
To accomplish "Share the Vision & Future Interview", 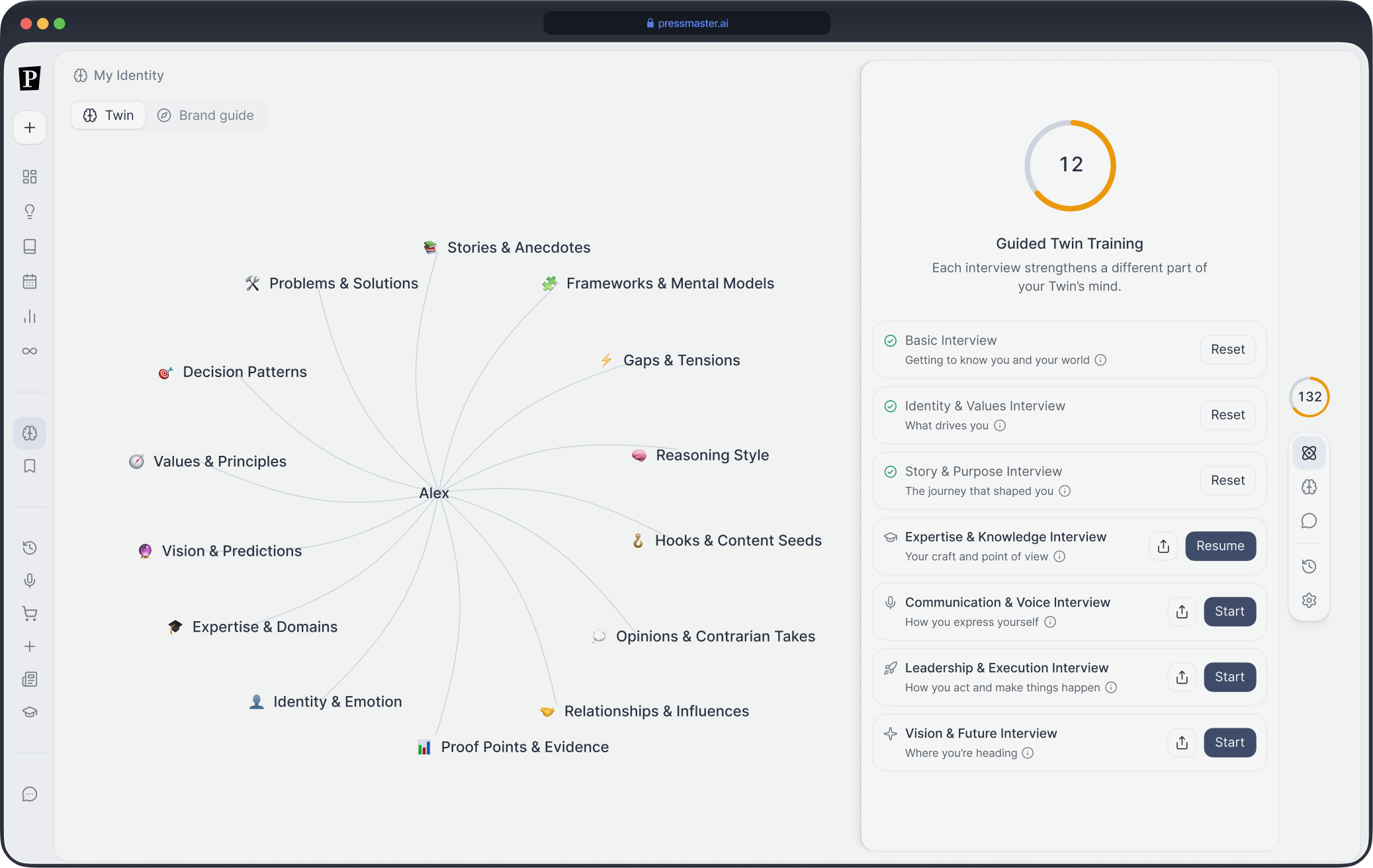I will tap(1182, 743).
